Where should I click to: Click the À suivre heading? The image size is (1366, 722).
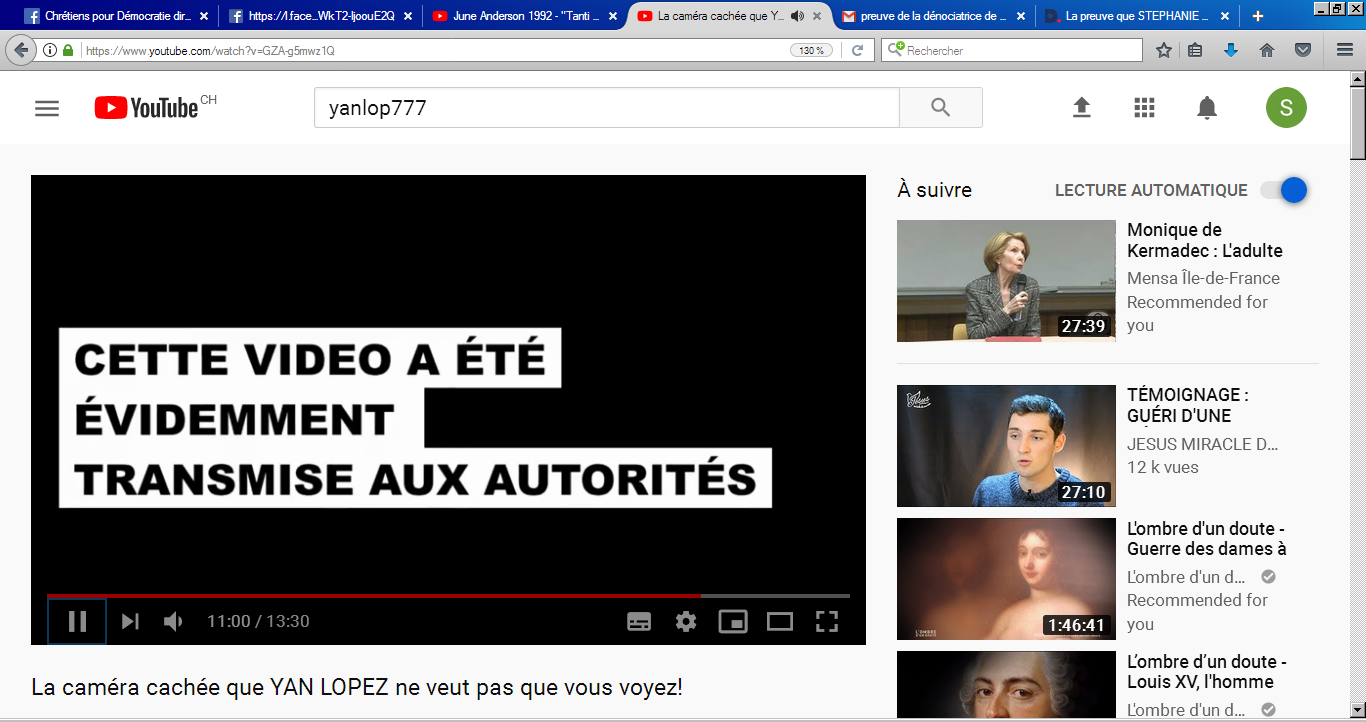[934, 190]
